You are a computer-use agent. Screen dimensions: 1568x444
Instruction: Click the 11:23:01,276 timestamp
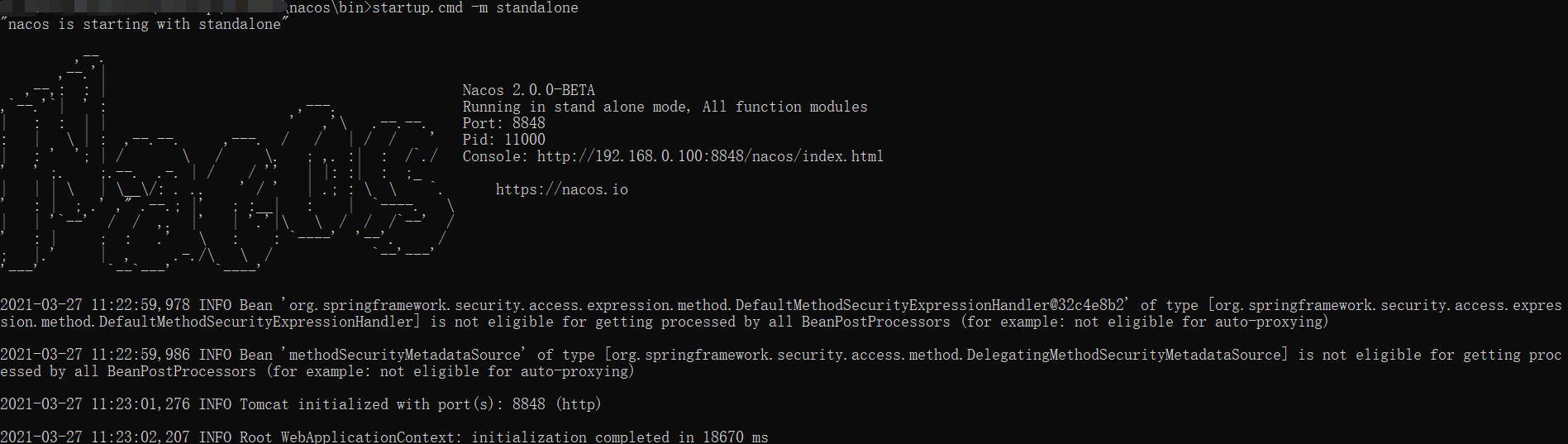(x=141, y=404)
